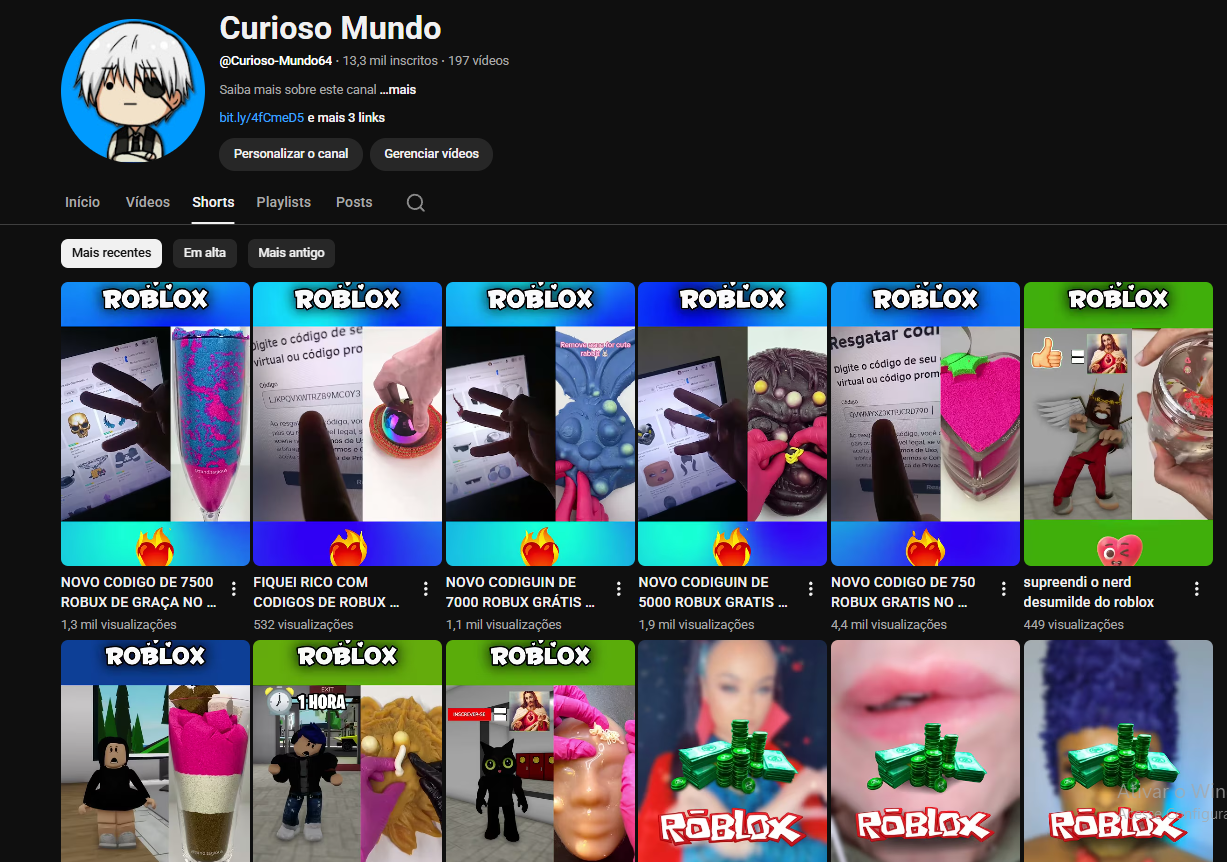Open options menu for NOVO CODIGO DE 750 ROBUX short
1227x862 pixels.
1004,589
